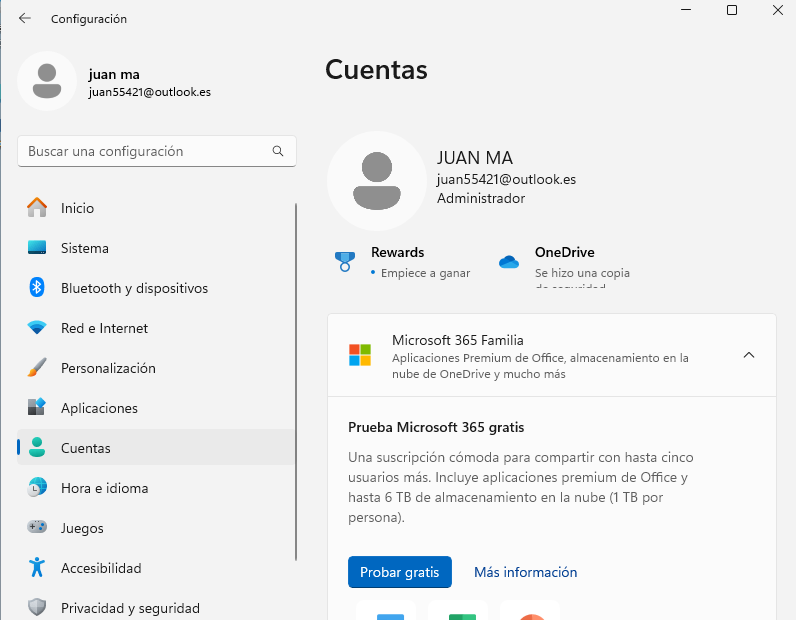796x620 pixels.
Task: Click the Aplicaciones icon
Action: pyautogui.click(x=37, y=407)
